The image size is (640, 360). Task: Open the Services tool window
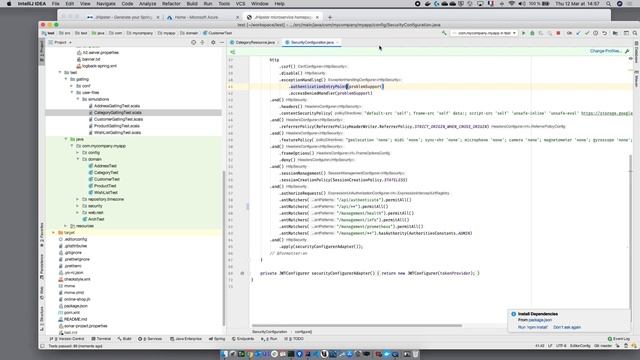[x=150, y=339]
